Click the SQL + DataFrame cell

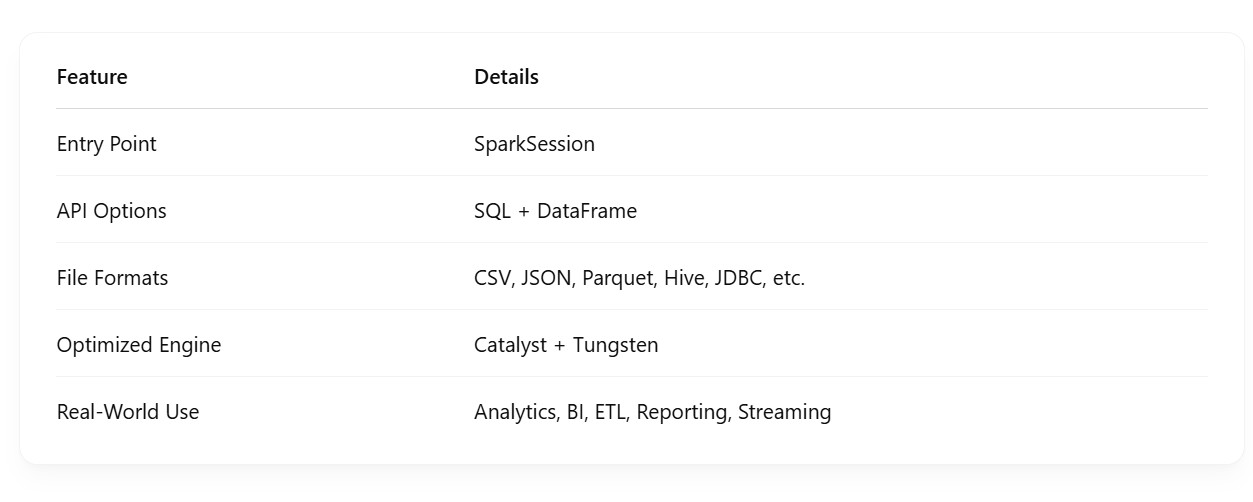[x=555, y=211]
